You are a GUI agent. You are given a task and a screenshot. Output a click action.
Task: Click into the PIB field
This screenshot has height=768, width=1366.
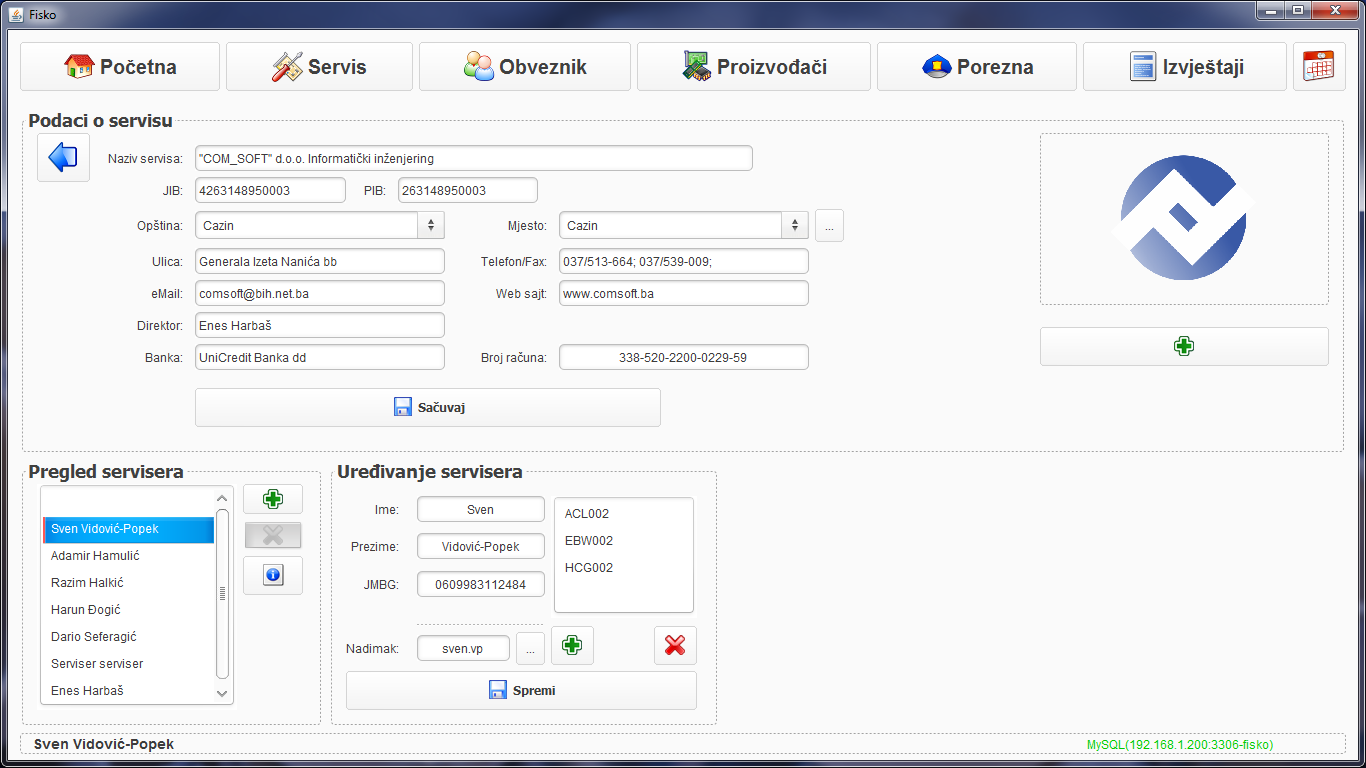467,190
